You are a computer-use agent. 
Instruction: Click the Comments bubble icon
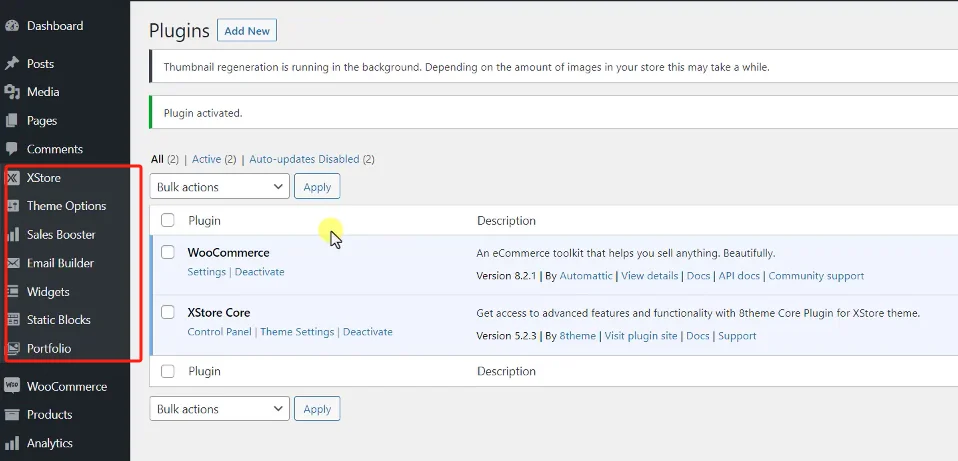(12, 149)
